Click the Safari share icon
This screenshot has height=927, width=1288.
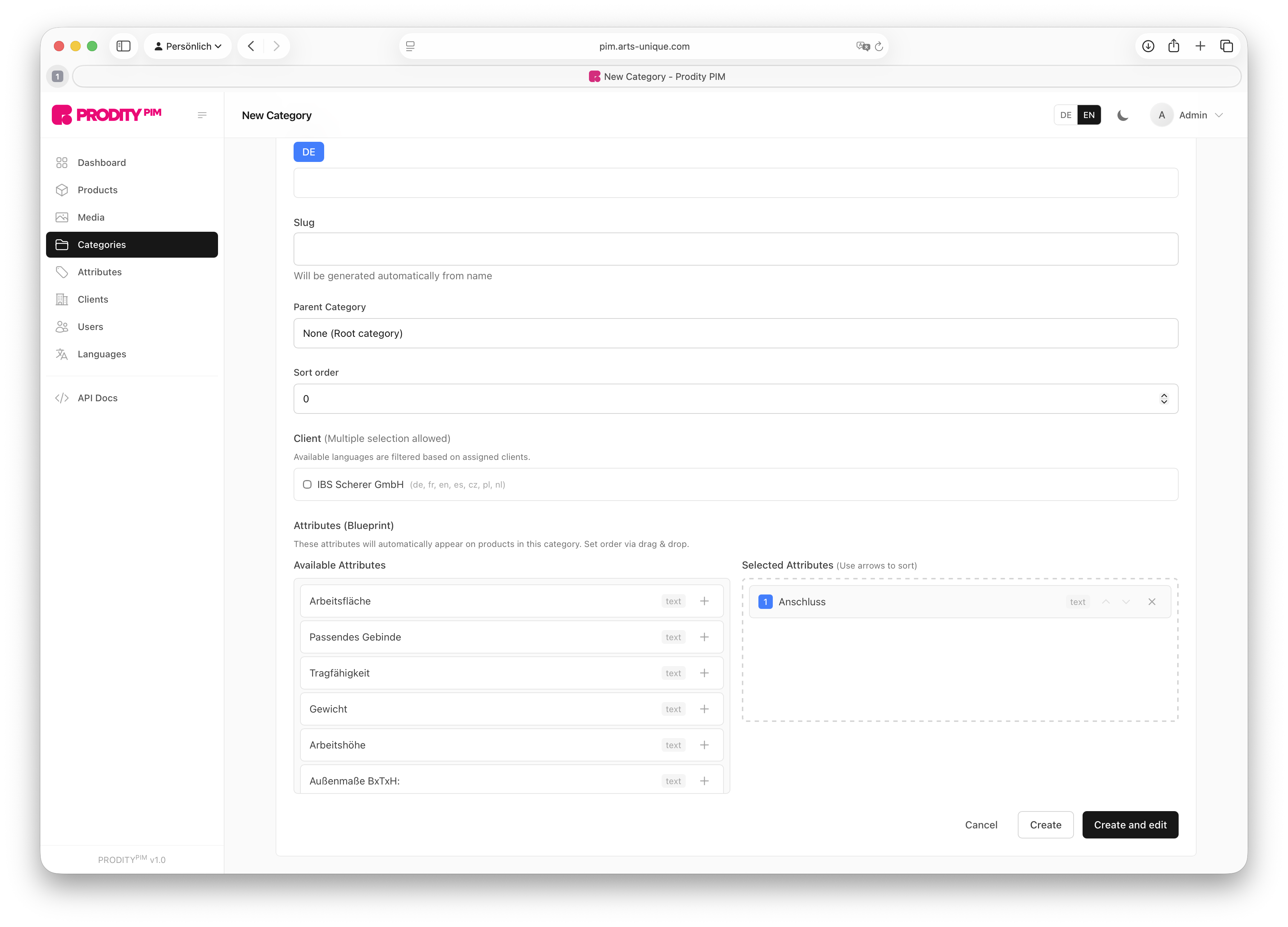[x=1174, y=46]
